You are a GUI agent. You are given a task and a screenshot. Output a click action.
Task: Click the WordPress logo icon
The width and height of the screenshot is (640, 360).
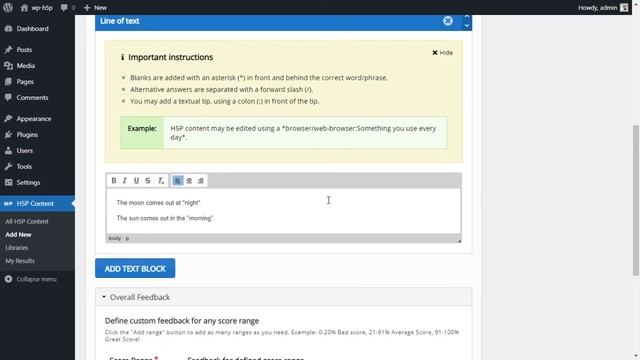point(8,7)
